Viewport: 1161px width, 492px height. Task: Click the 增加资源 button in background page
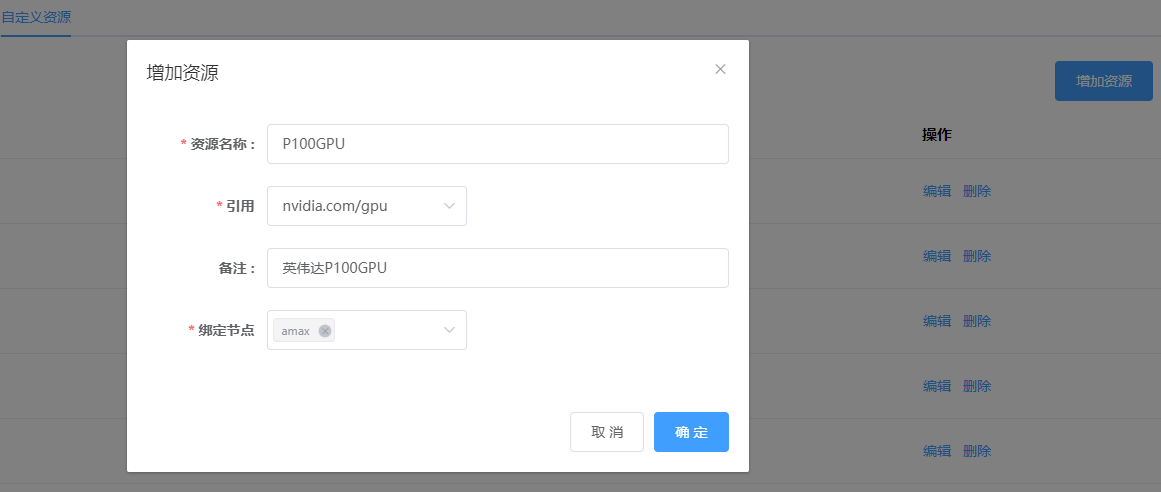point(1103,82)
